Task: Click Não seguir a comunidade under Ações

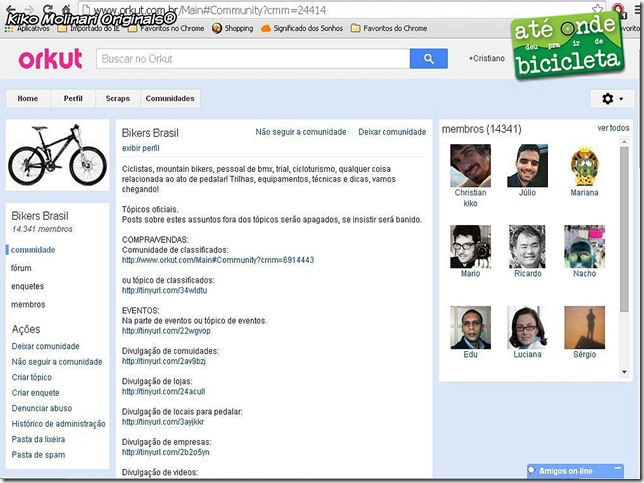Action: pos(57,362)
